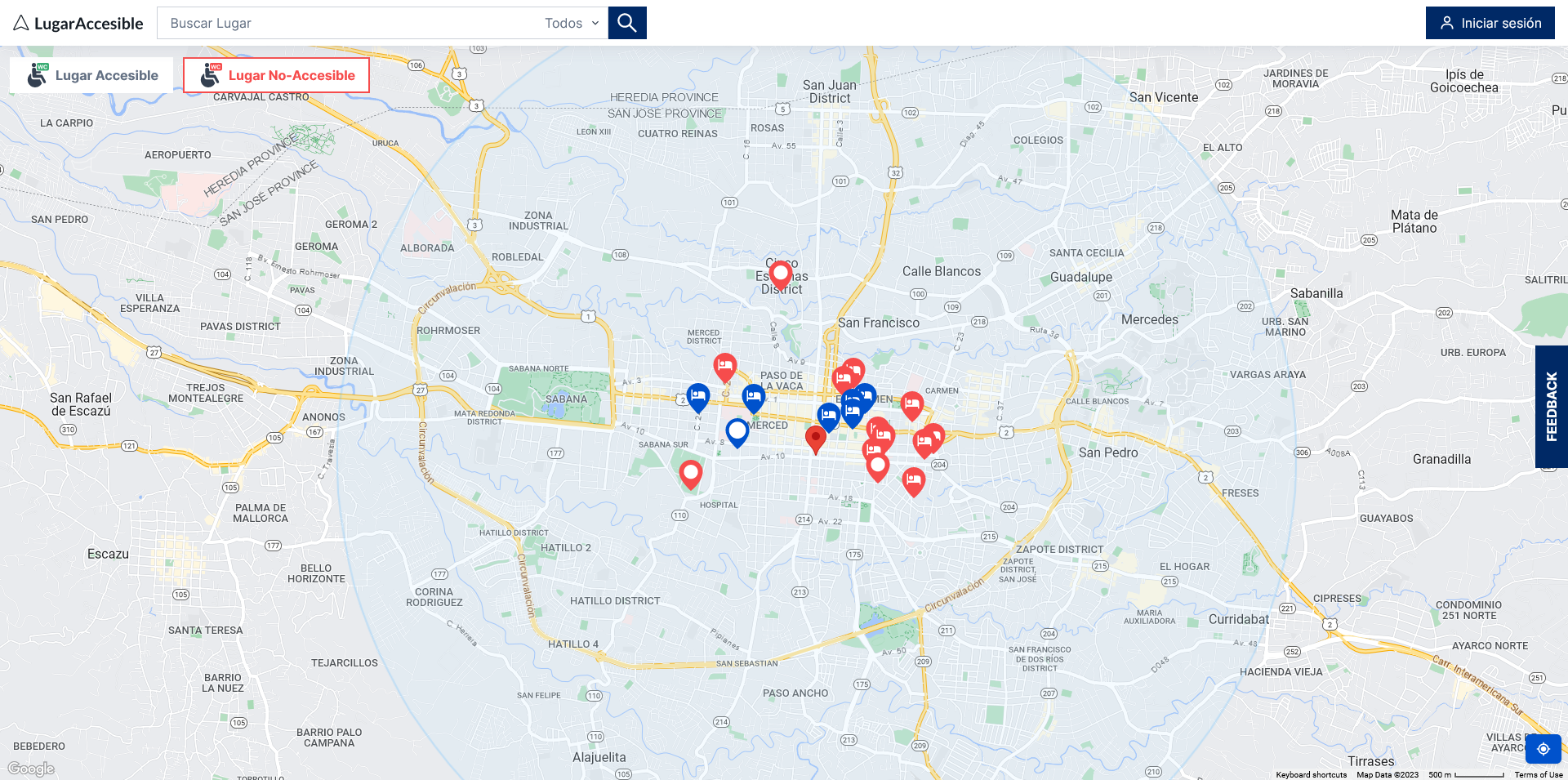Click the Guadalupe map label

point(1081,278)
